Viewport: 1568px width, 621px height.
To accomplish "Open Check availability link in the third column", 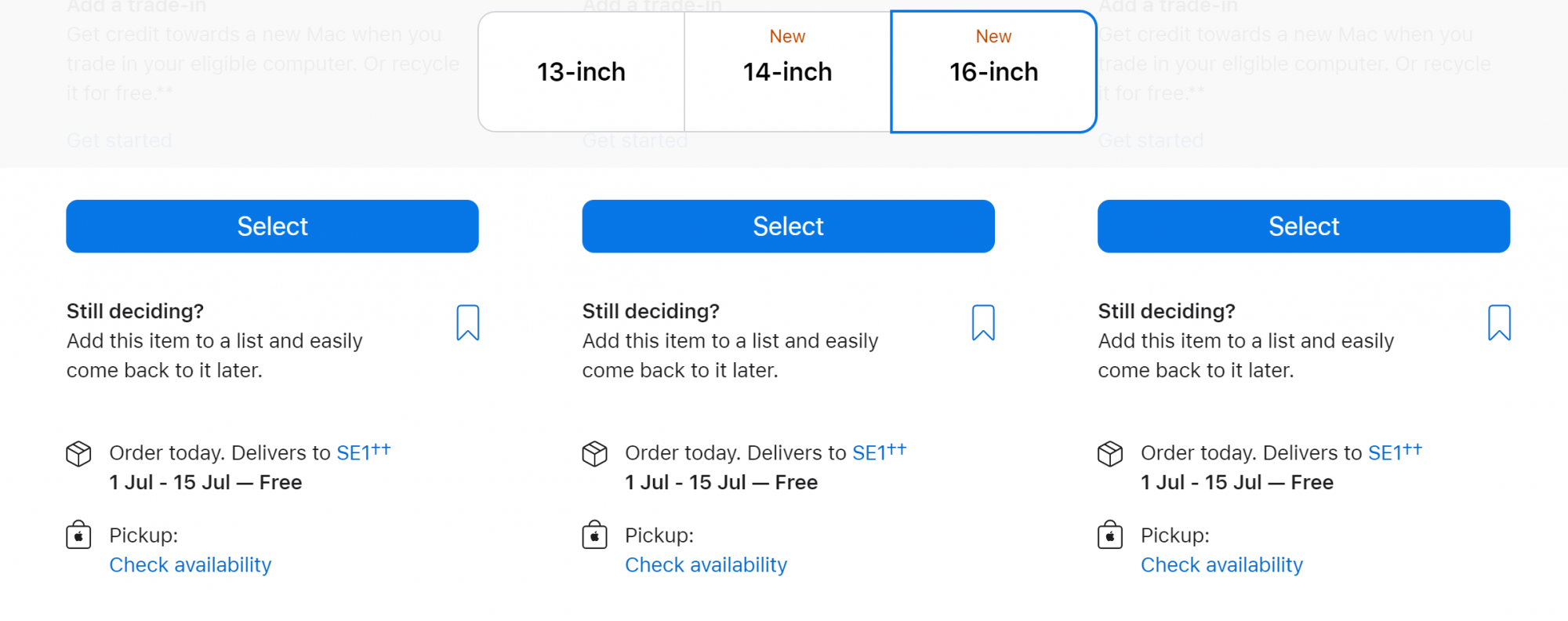I will [x=1221, y=565].
